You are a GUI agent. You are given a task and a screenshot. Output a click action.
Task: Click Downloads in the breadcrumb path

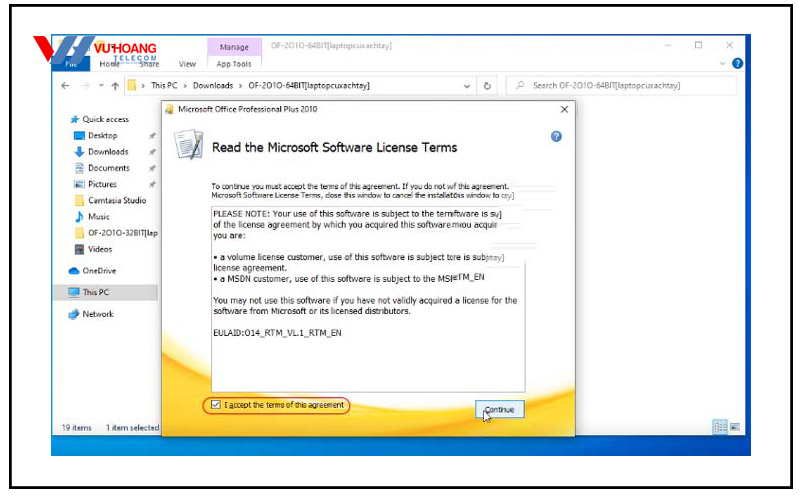213,86
